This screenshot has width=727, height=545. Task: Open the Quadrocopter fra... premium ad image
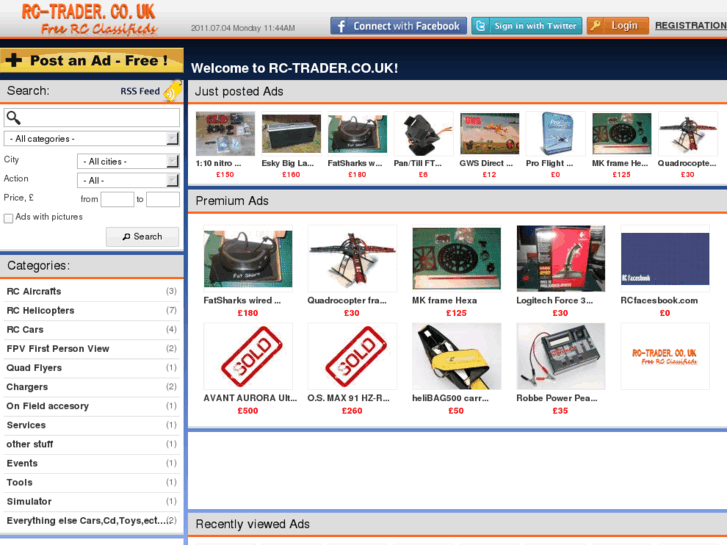(352, 259)
